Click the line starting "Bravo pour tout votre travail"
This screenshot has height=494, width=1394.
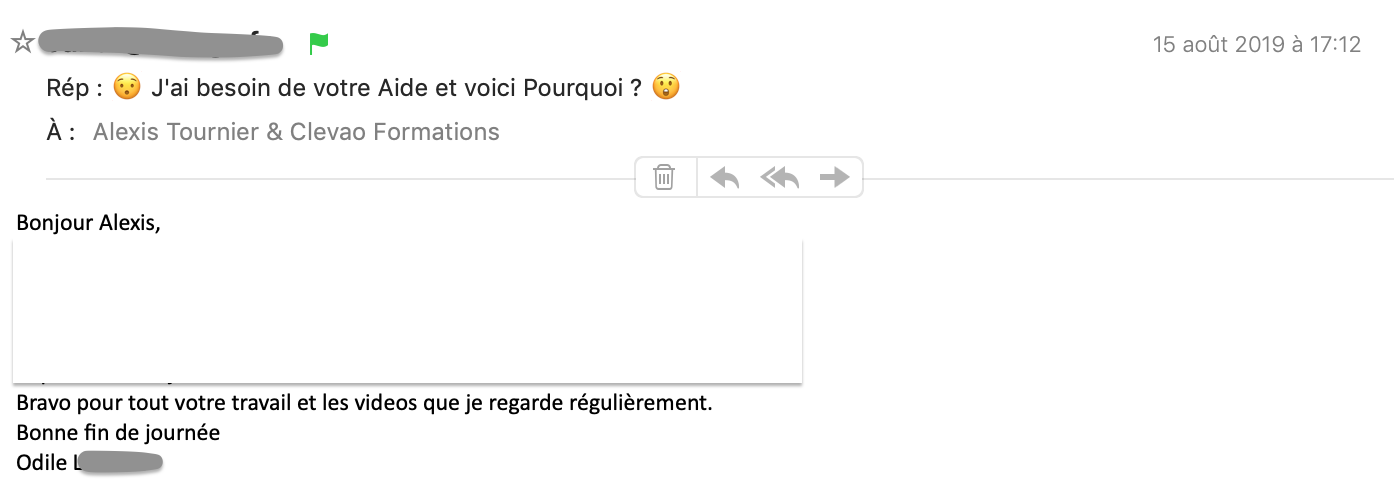coord(365,404)
